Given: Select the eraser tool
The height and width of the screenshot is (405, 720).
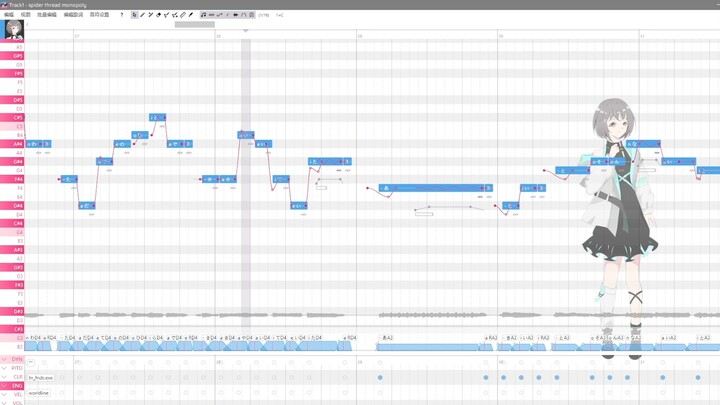Looking at the screenshot, I should tap(158, 15).
